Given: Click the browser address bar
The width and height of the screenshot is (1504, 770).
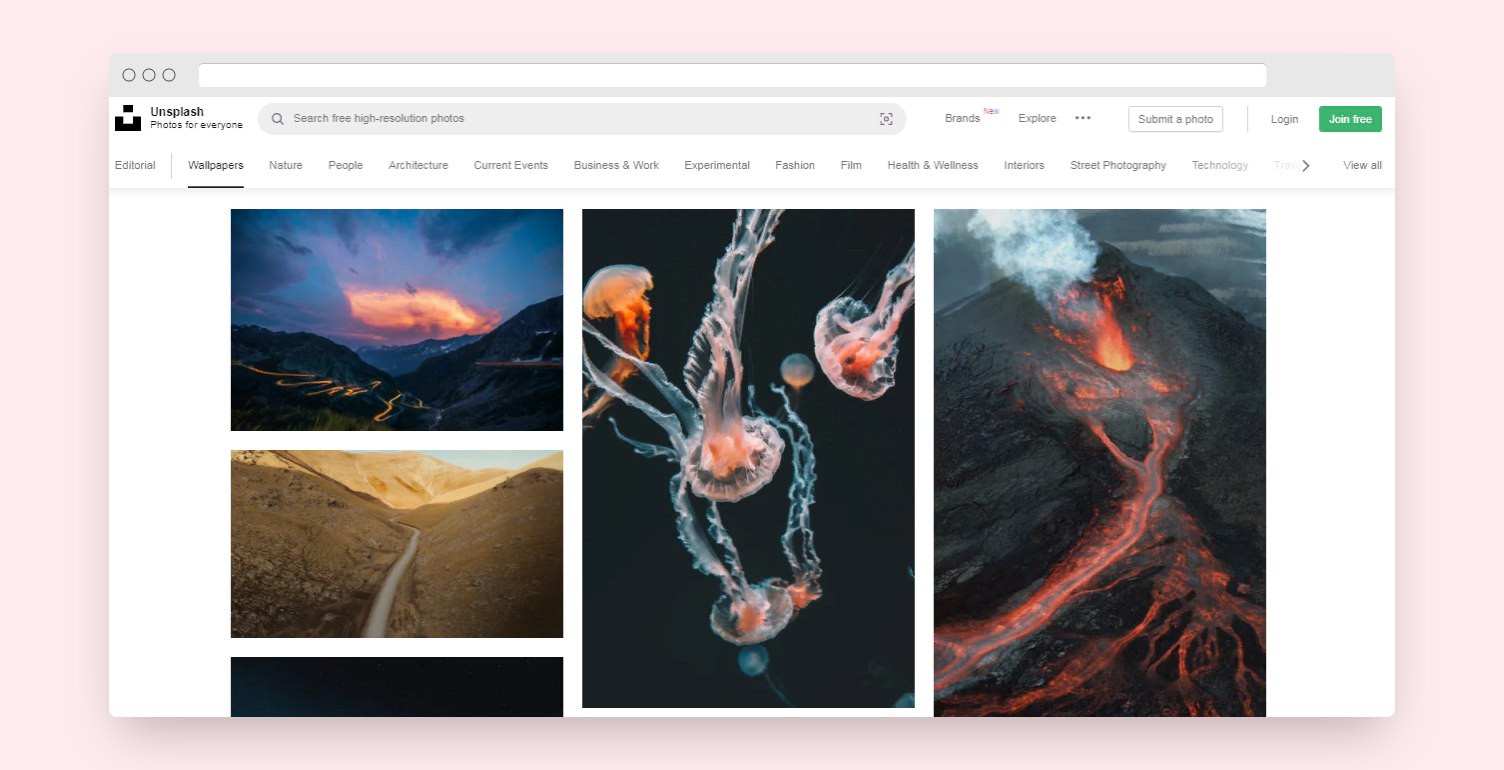Looking at the screenshot, I should 732,75.
